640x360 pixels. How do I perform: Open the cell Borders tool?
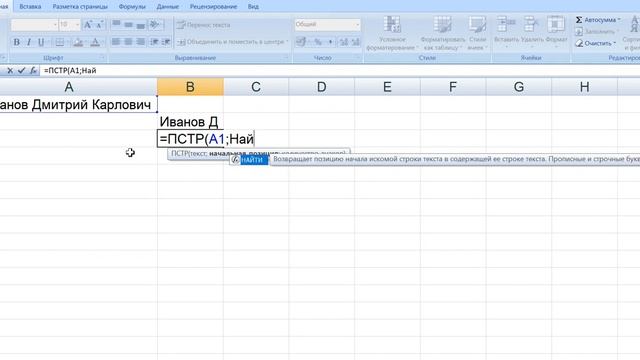click(x=60, y=42)
